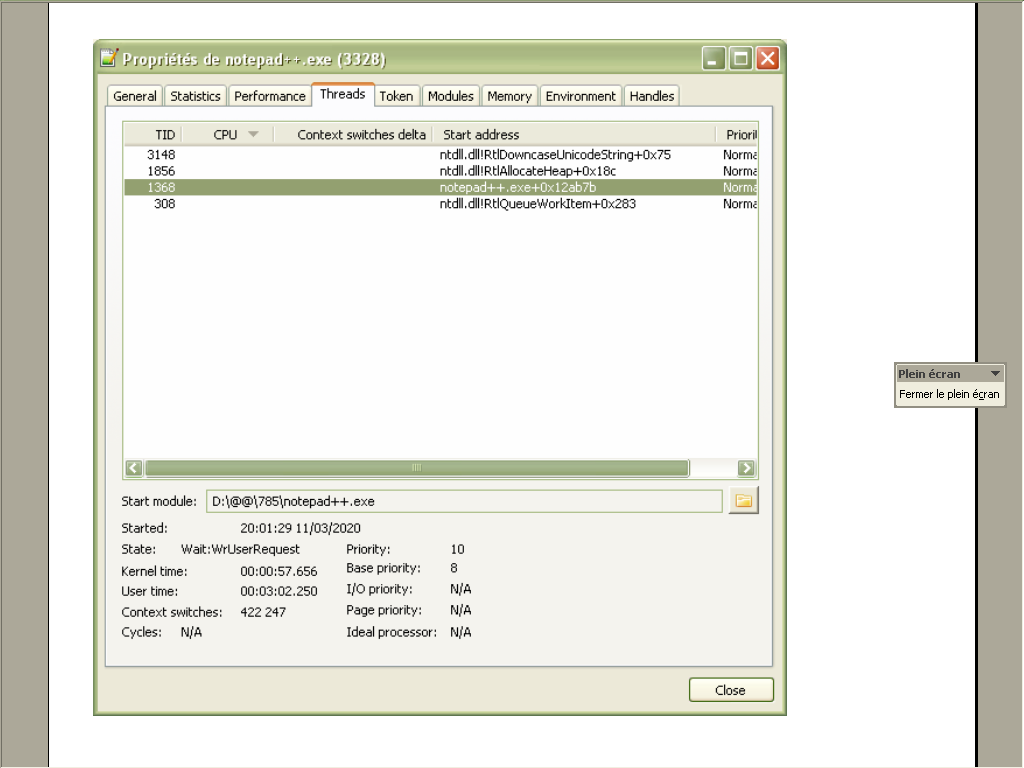The image size is (1024, 768).
Task: Open the start module folder icon
Action: [x=743, y=501]
